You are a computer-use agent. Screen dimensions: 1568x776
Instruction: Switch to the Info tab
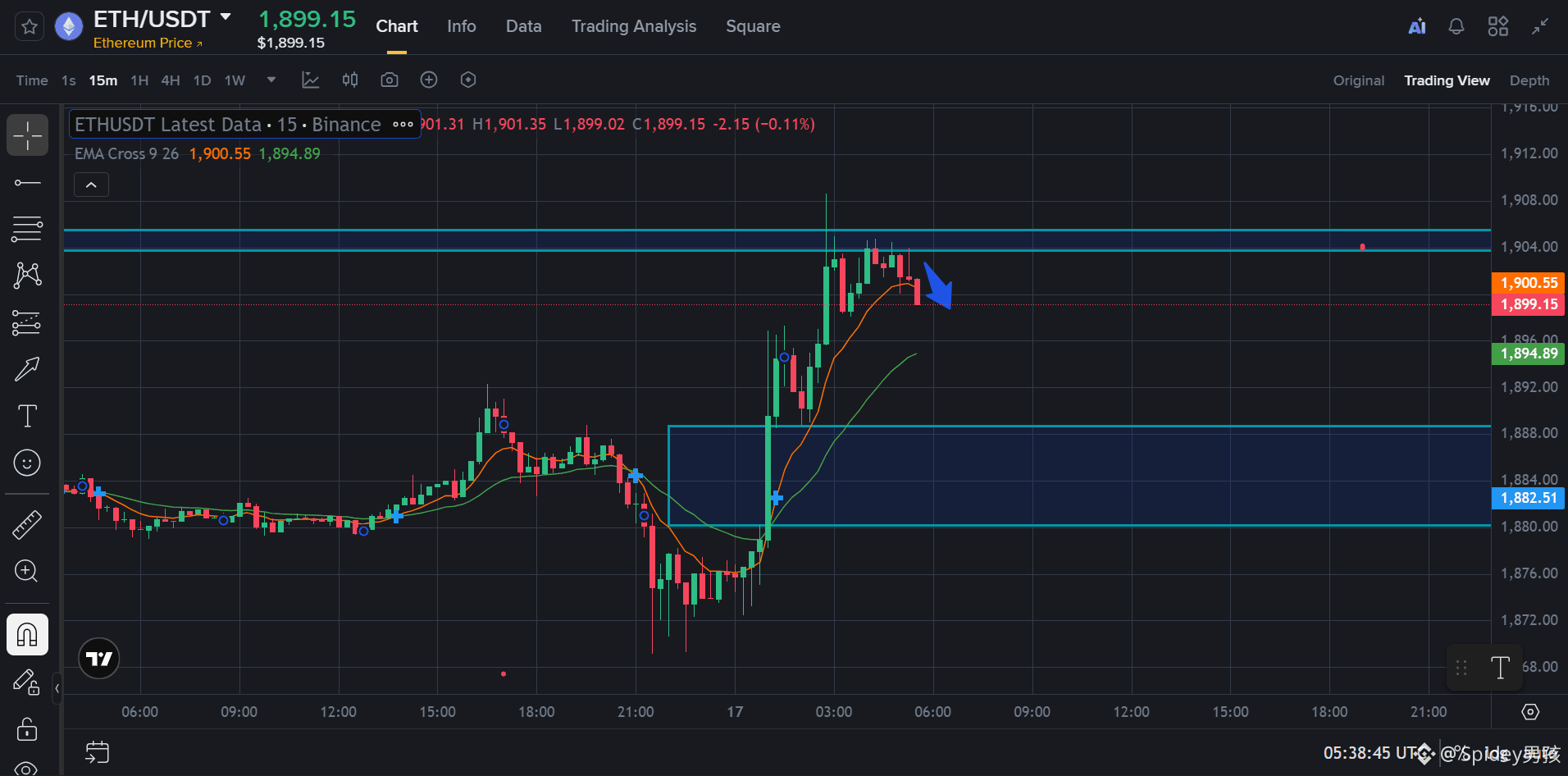point(462,26)
